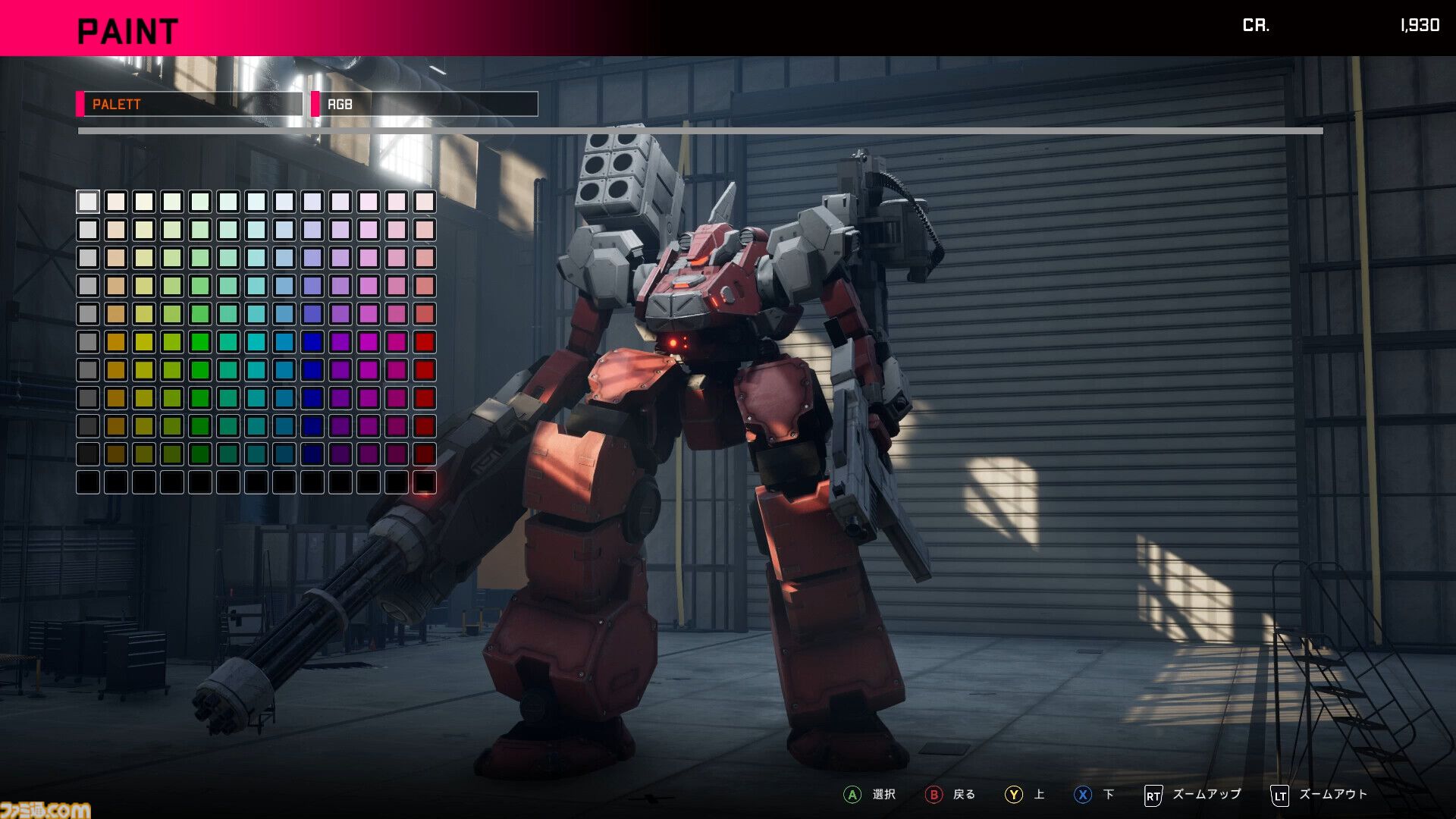The width and height of the screenshot is (1456, 819).
Task: Switch to the PALETT tab
Action: tap(190, 104)
